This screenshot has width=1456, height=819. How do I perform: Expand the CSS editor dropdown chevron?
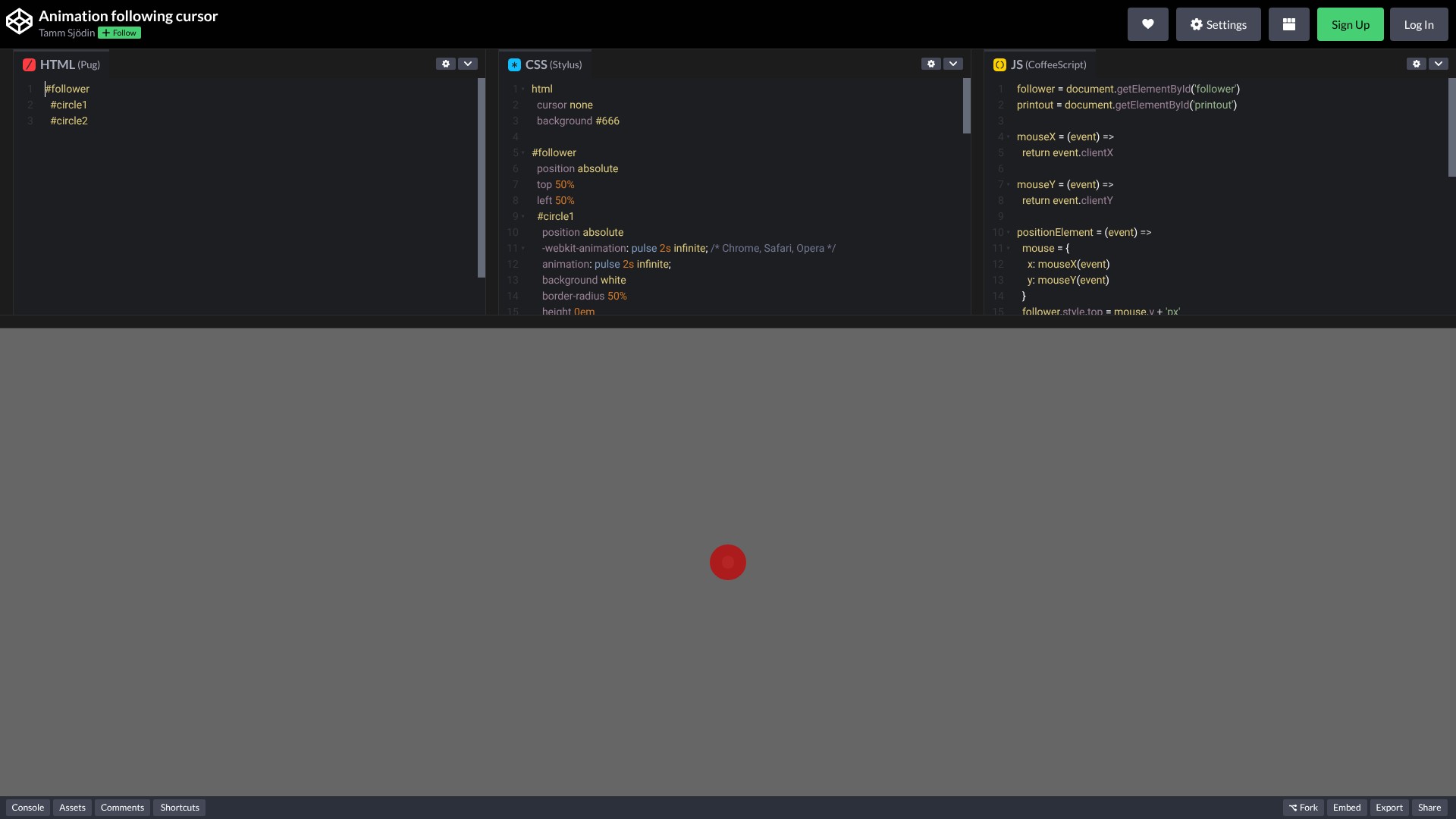(x=953, y=64)
